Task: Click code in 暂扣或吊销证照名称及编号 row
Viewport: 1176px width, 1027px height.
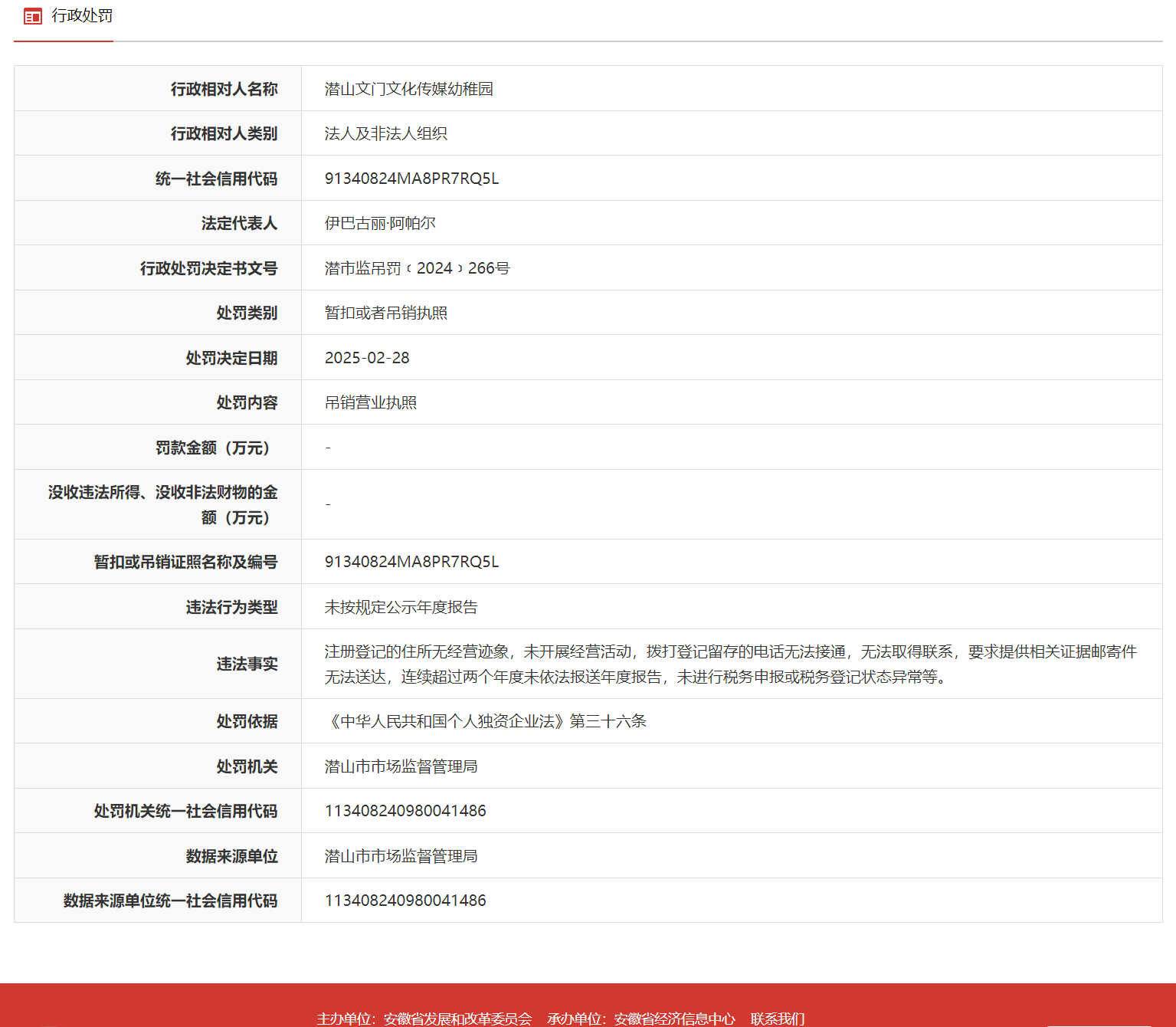Action: 412,562
